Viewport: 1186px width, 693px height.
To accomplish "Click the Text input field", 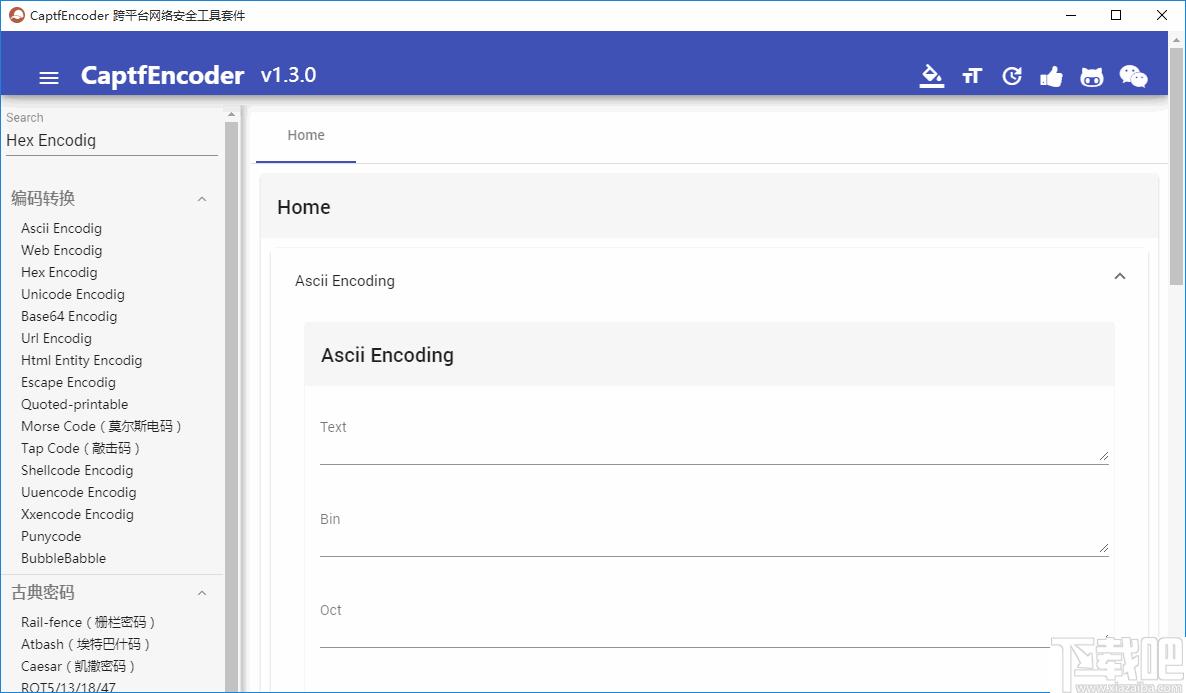I will pos(714,441).
